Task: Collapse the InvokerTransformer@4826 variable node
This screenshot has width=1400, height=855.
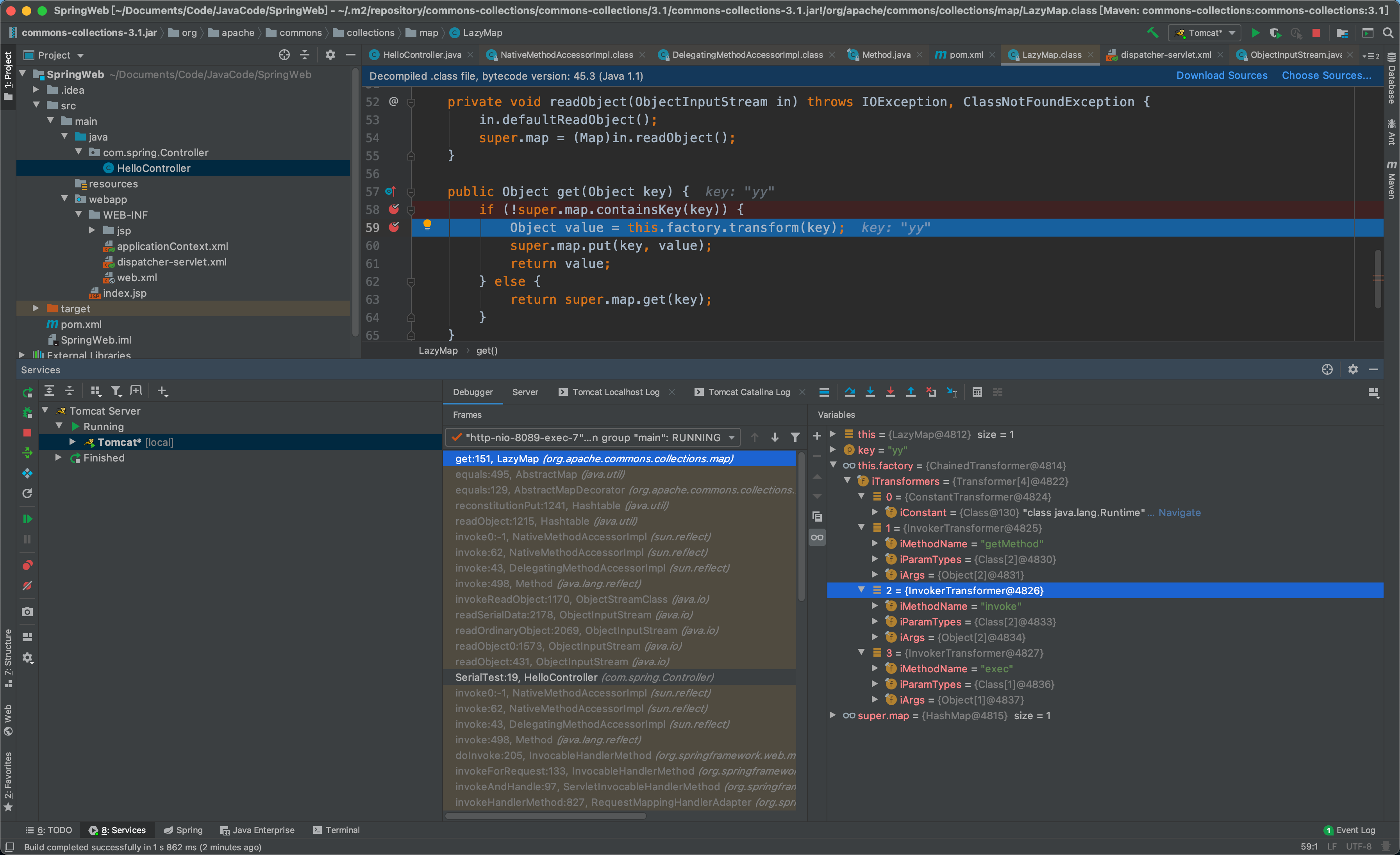Action: 861,590
